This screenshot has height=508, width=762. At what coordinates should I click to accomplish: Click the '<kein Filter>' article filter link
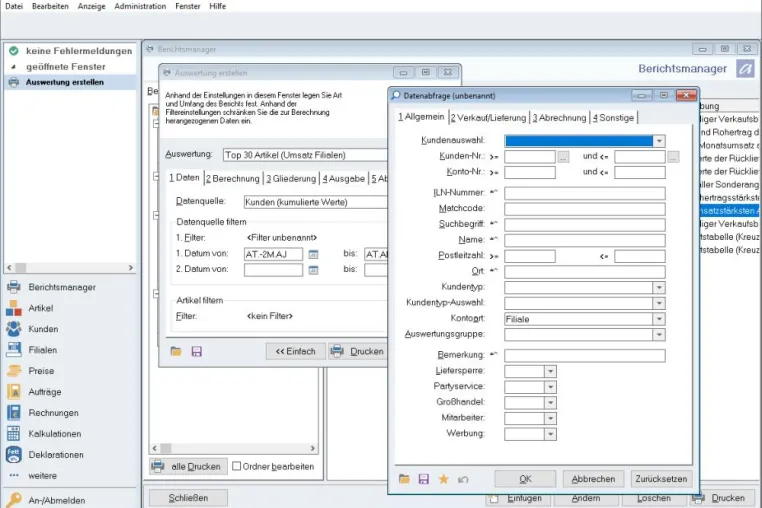click(270, 316)
